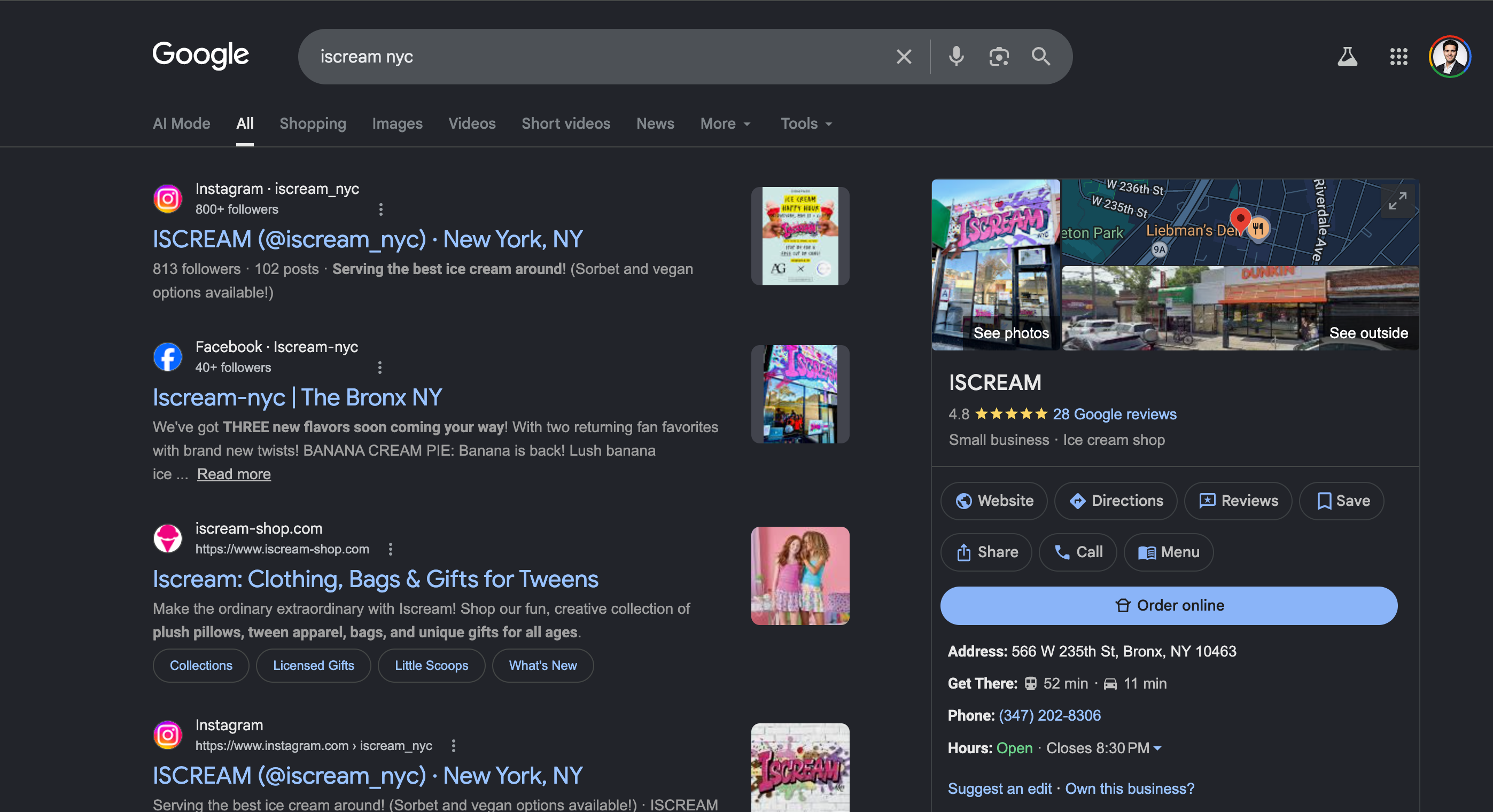
Task: Click the Liebman's Deli restaurant marker on map
Action: click(1258, 228)
